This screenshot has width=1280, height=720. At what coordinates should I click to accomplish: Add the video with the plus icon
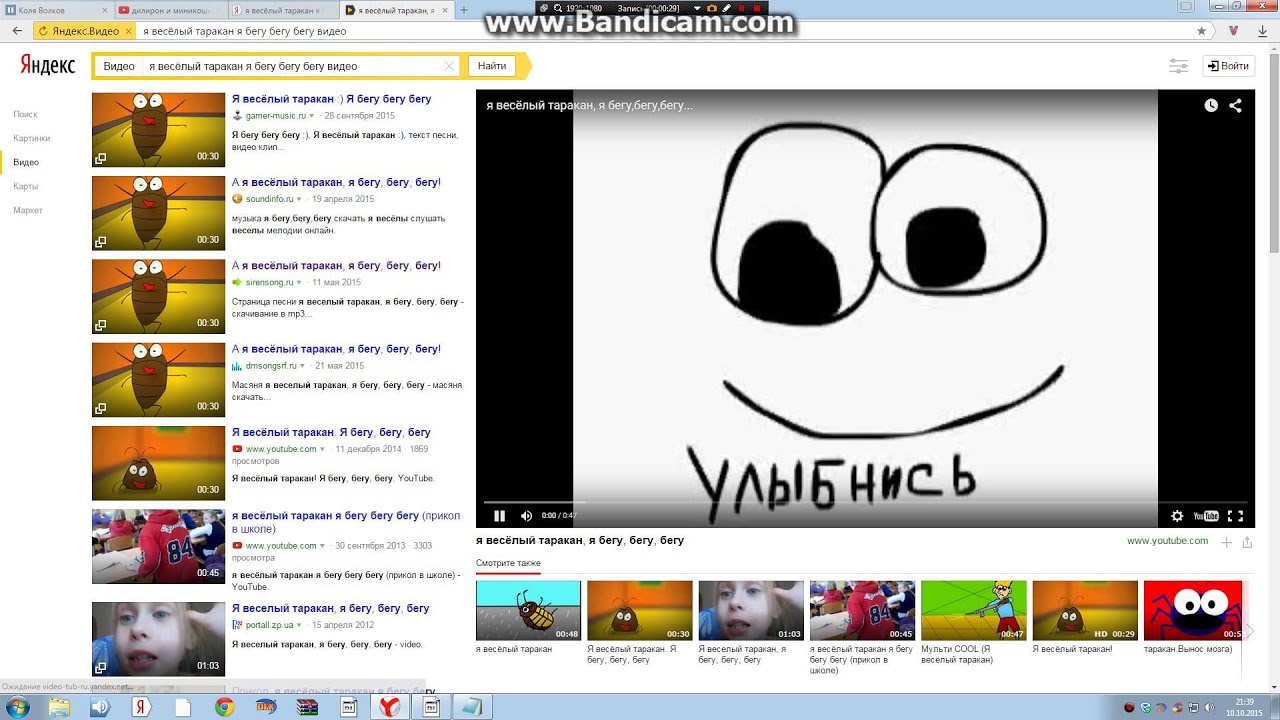tap(1227, 543)
